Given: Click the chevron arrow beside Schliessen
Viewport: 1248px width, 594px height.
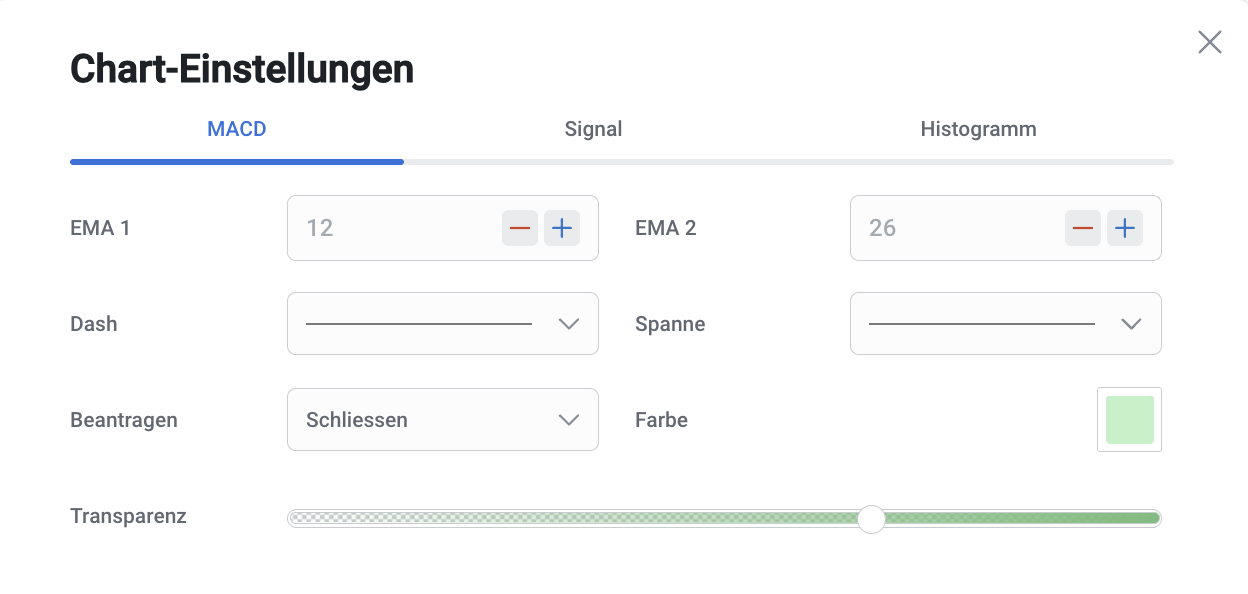Looking at the screenshot, I should 569,420.
